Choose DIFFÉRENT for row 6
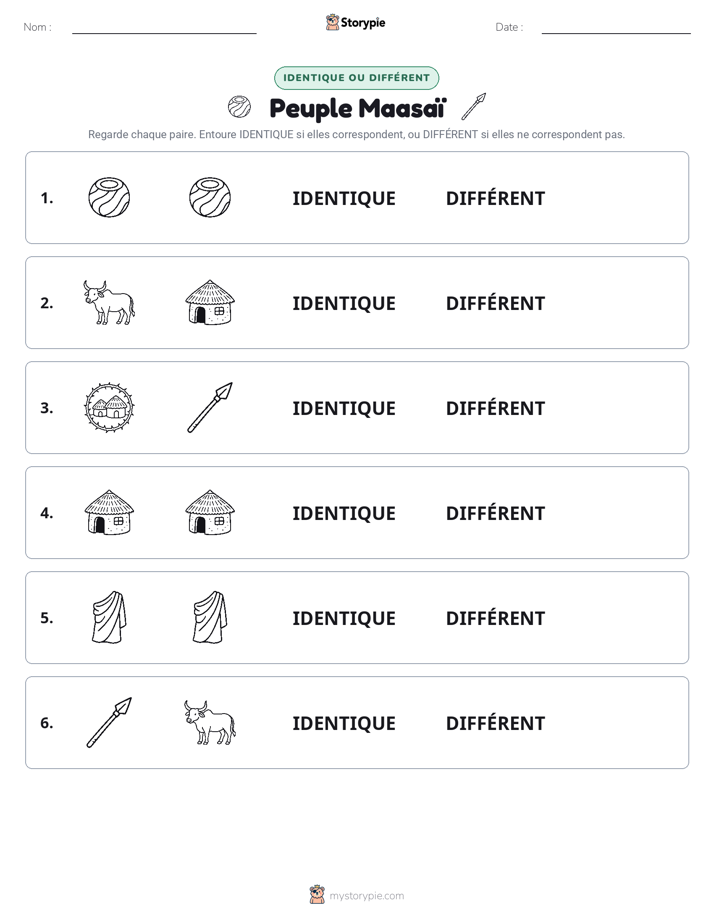 [x=495, y=723]
